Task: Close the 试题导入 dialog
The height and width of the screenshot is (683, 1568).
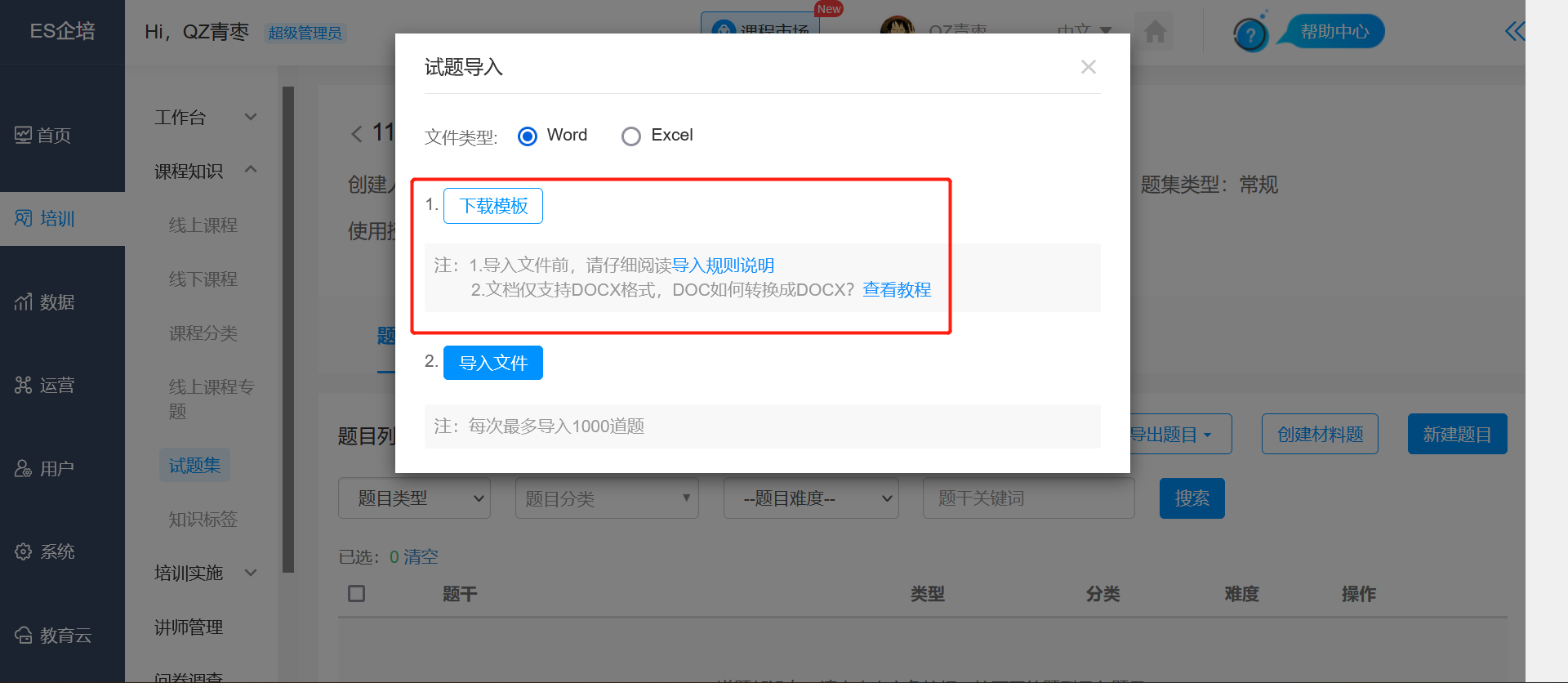Action: click(x=1088, y=67)
